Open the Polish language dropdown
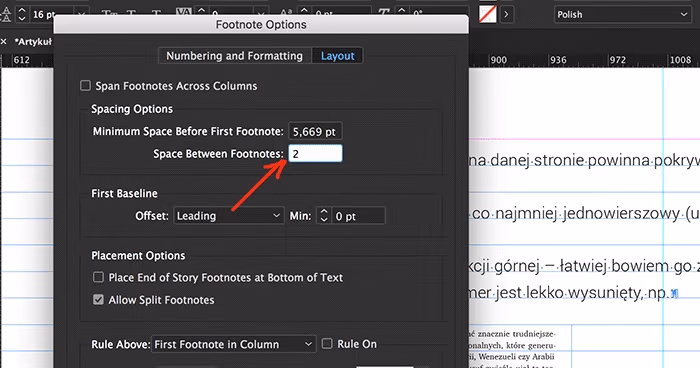Screen dimensions: 700x368 (x=623, y=14)
